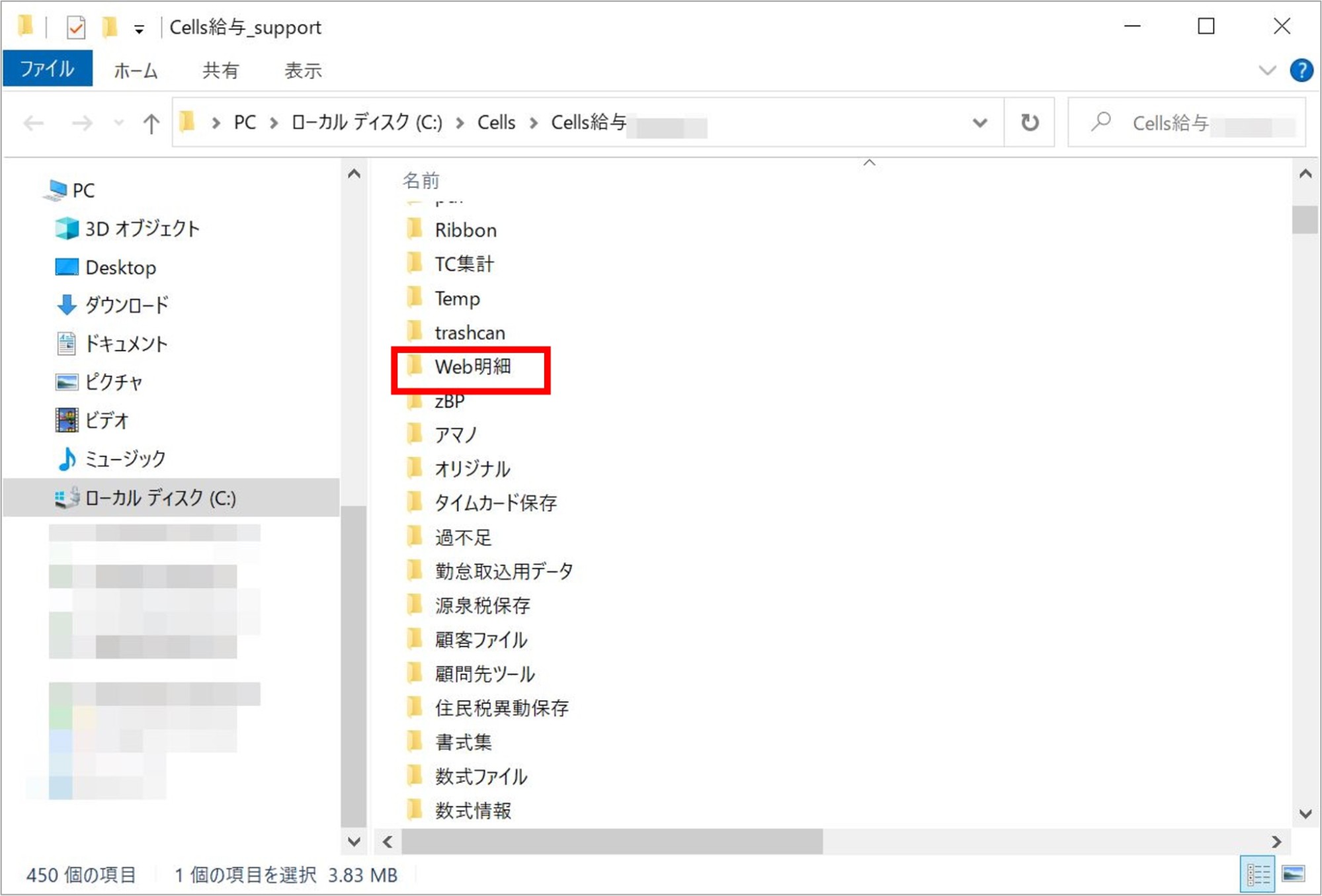Screen dimensions: 1322x896
Task: Click the horizontal scrollbar right arrow
Action: click(x=1276, y=841)
